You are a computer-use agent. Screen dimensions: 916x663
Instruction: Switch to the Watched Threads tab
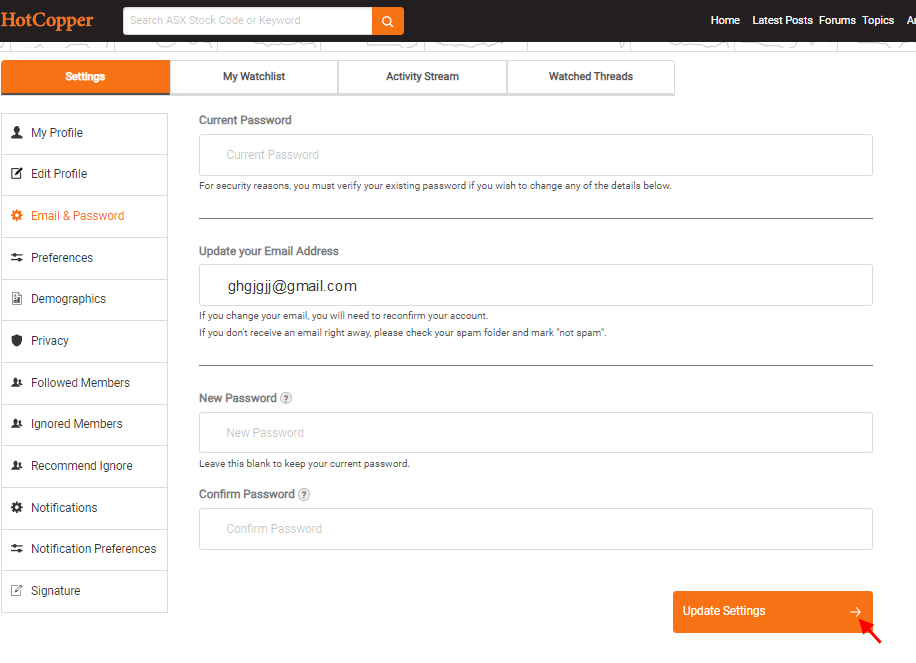coord(590,77)
